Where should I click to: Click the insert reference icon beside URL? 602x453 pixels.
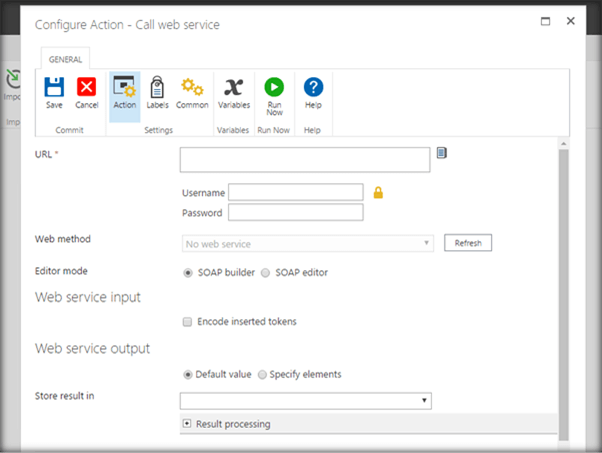click(x=442, y=153)
